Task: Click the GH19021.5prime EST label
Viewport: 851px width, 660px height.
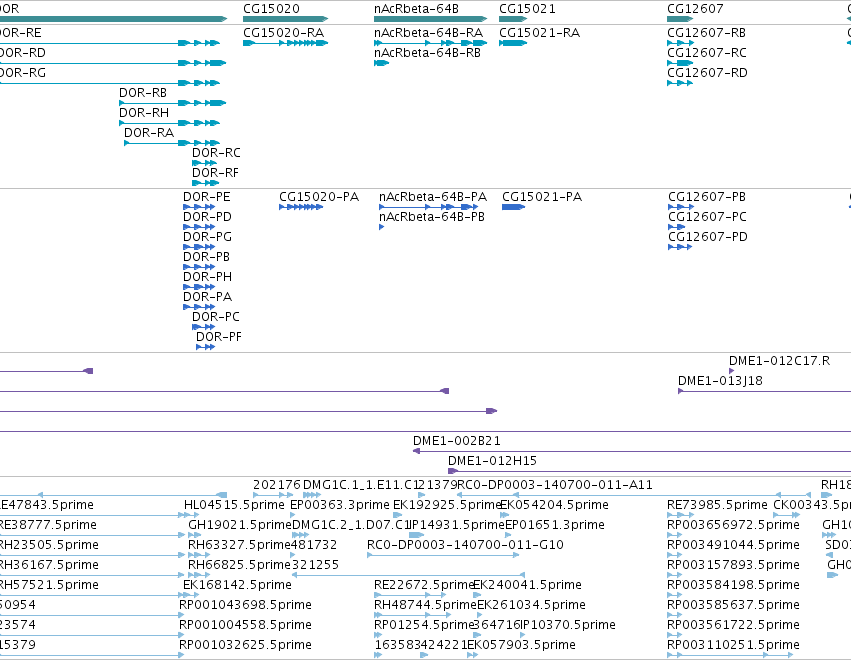Action: [x=240, y=525]
